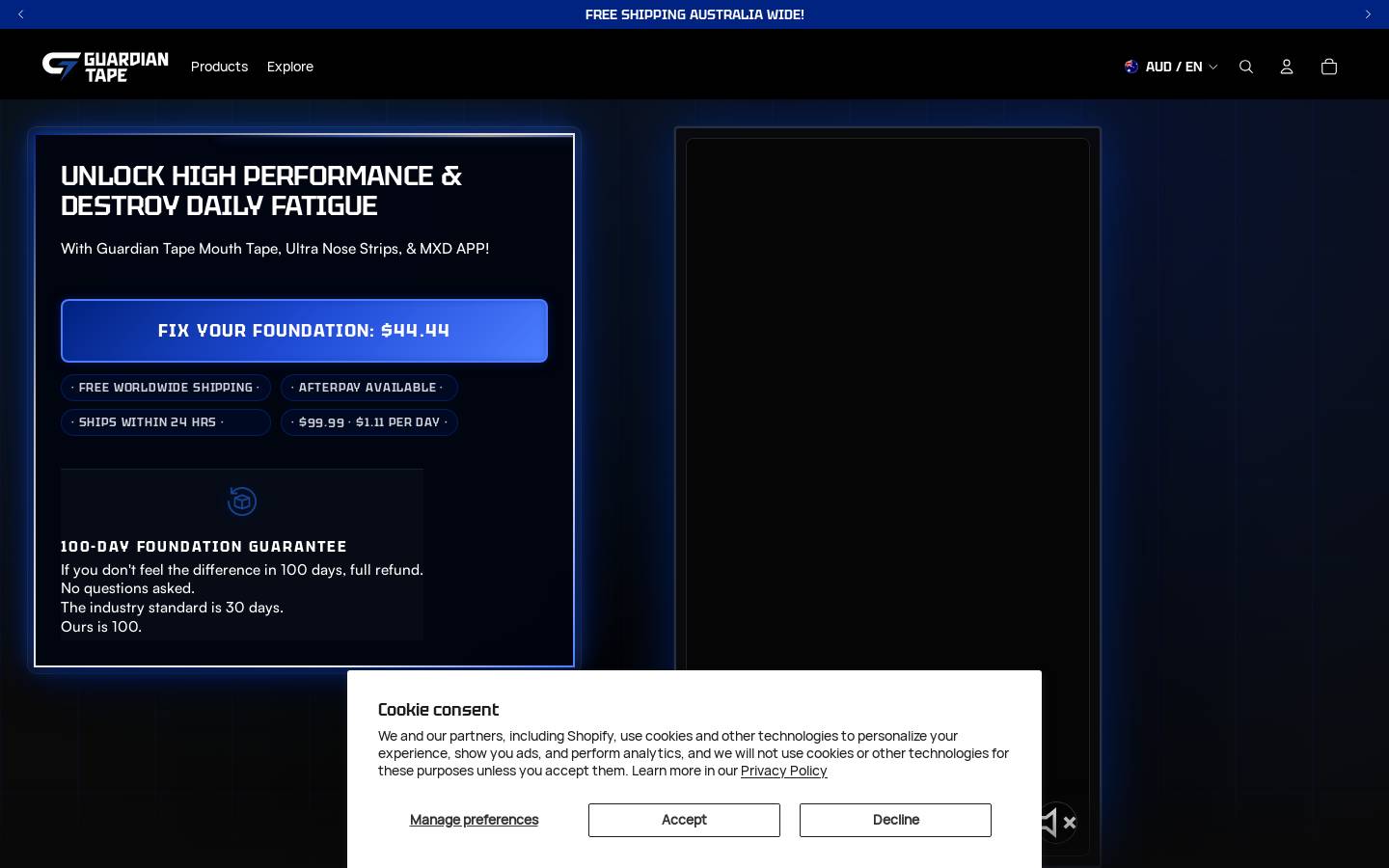Screen dimensions: 1389x868
Task: Click the Guardian Tape logo
Action: (105, 67)
